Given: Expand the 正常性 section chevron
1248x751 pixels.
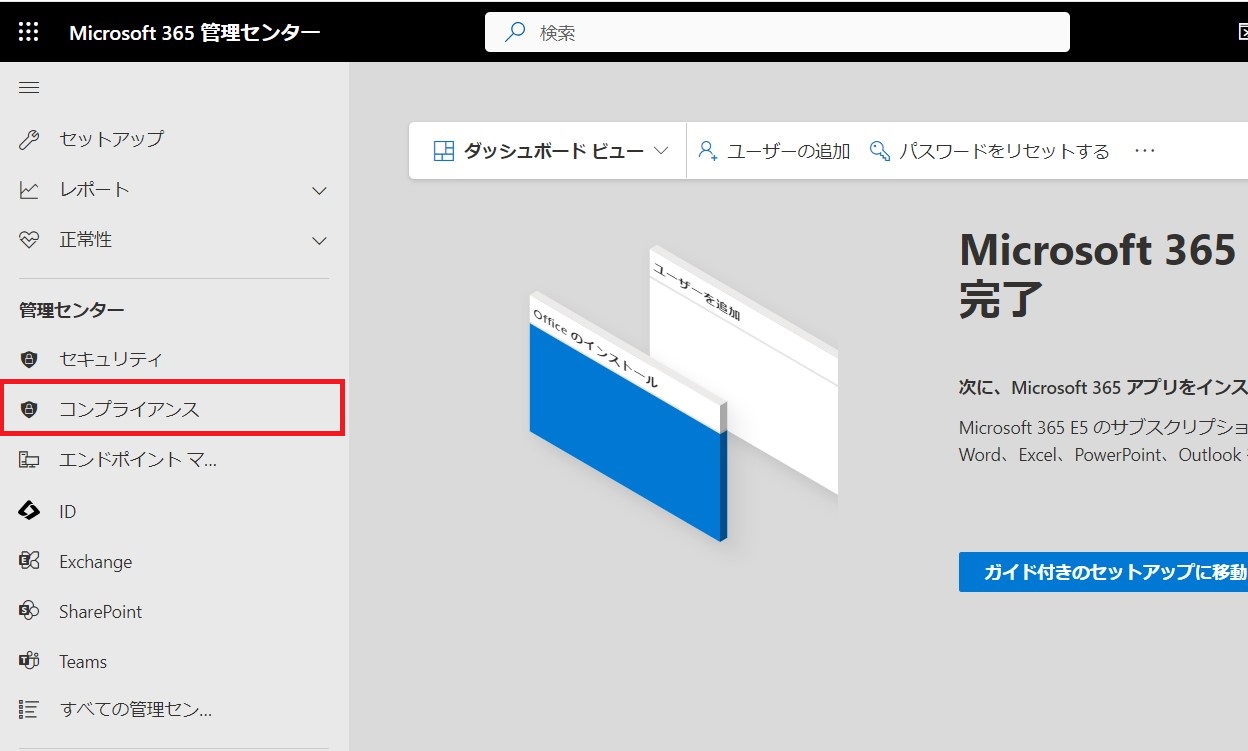Looking at the screenshot, I should pos(319,240).
